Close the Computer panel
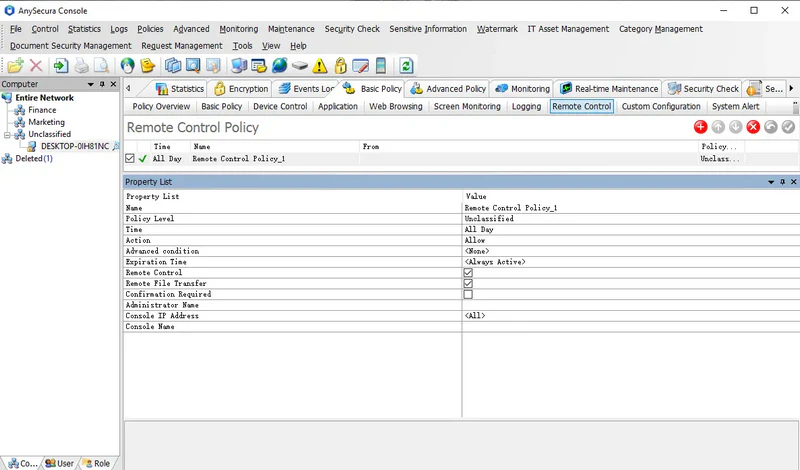Viewport: 800px width, 470px height. pyautogui.click(x=113, y=84)
